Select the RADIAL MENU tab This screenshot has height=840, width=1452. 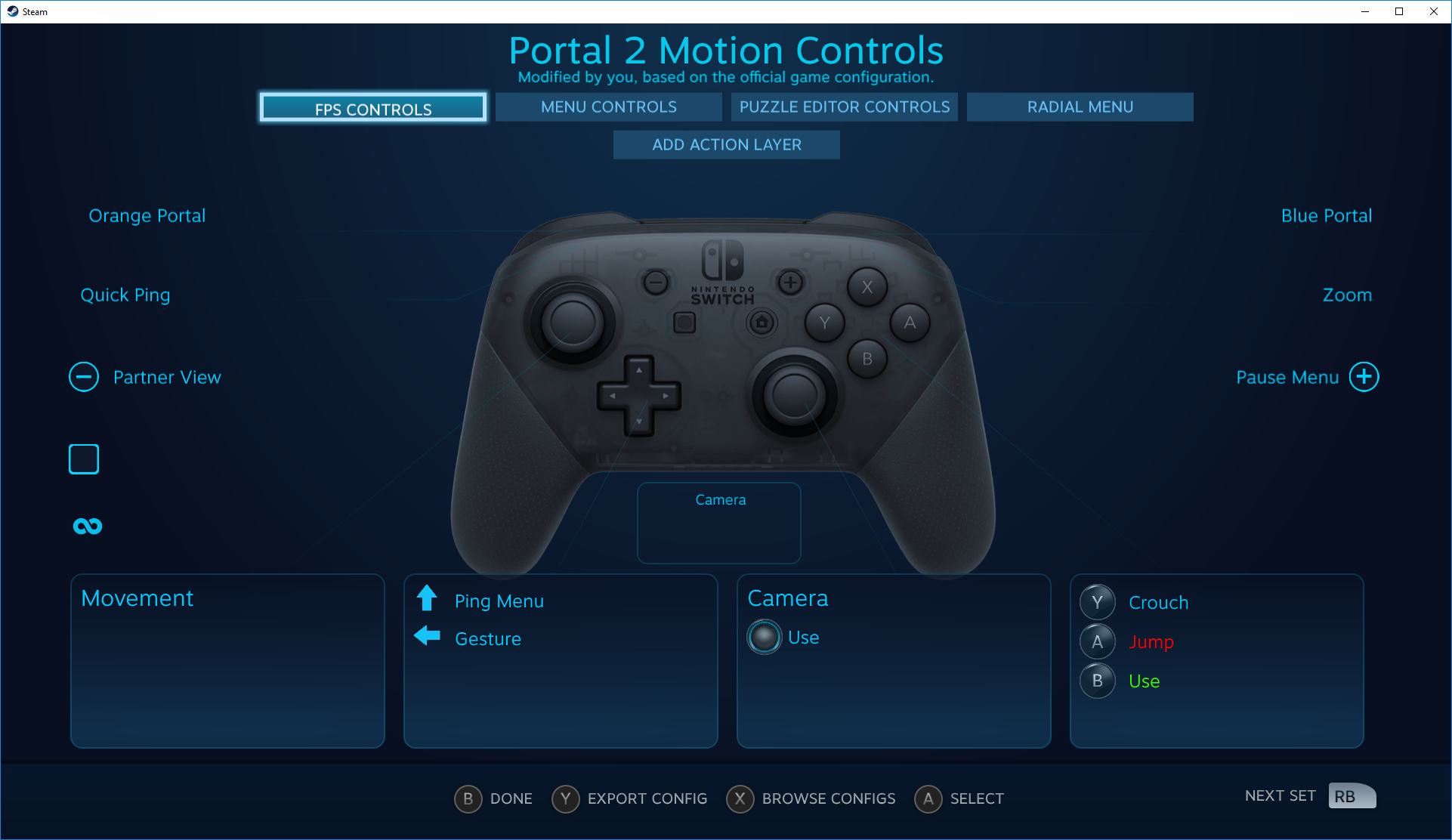1079,107
